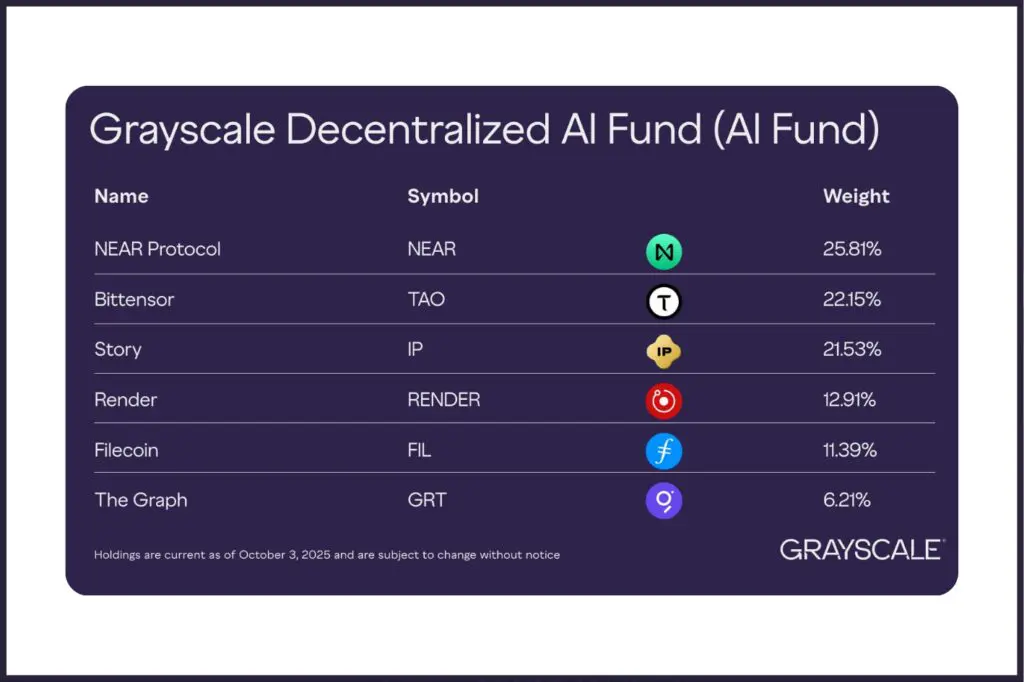Click the RENDER symbol text
This screenshot has width=1024, height=682.
(443, 400)
